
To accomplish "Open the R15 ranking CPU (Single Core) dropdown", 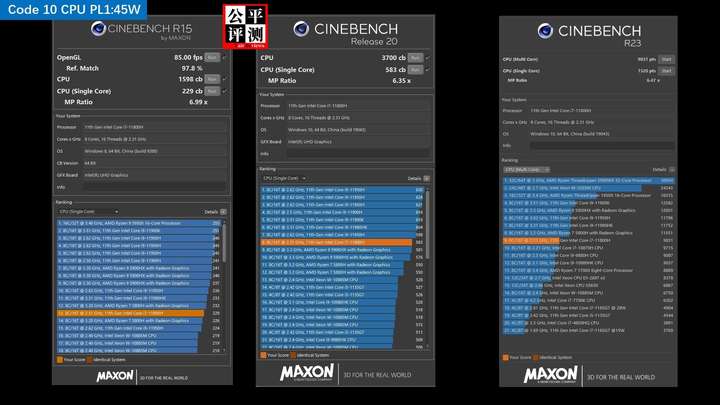I will (x=88, y=212).
